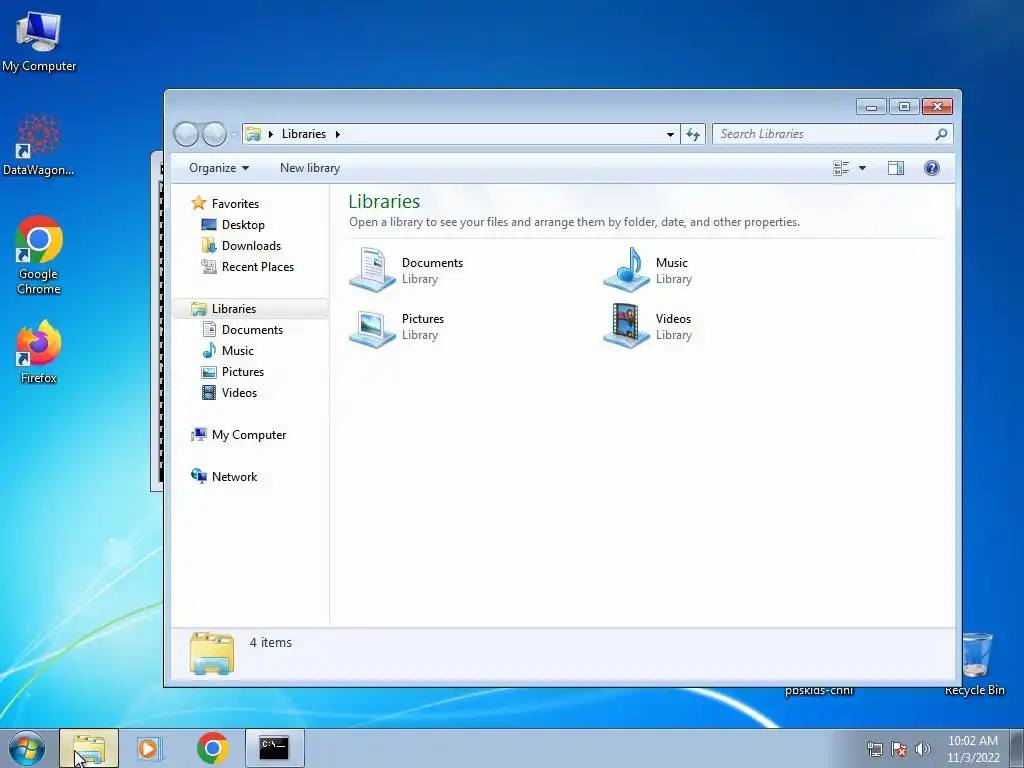Open the Music library icon in main pane
Image resolution: width=1024 pixels, height=768 pixels.
(626, 270)
